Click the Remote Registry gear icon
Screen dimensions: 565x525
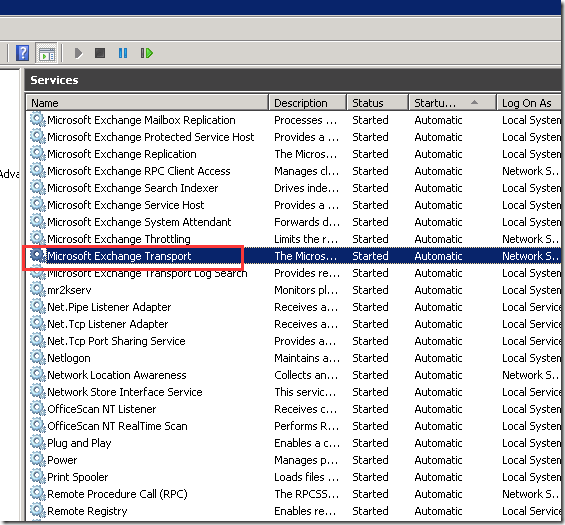pos(37,510)
